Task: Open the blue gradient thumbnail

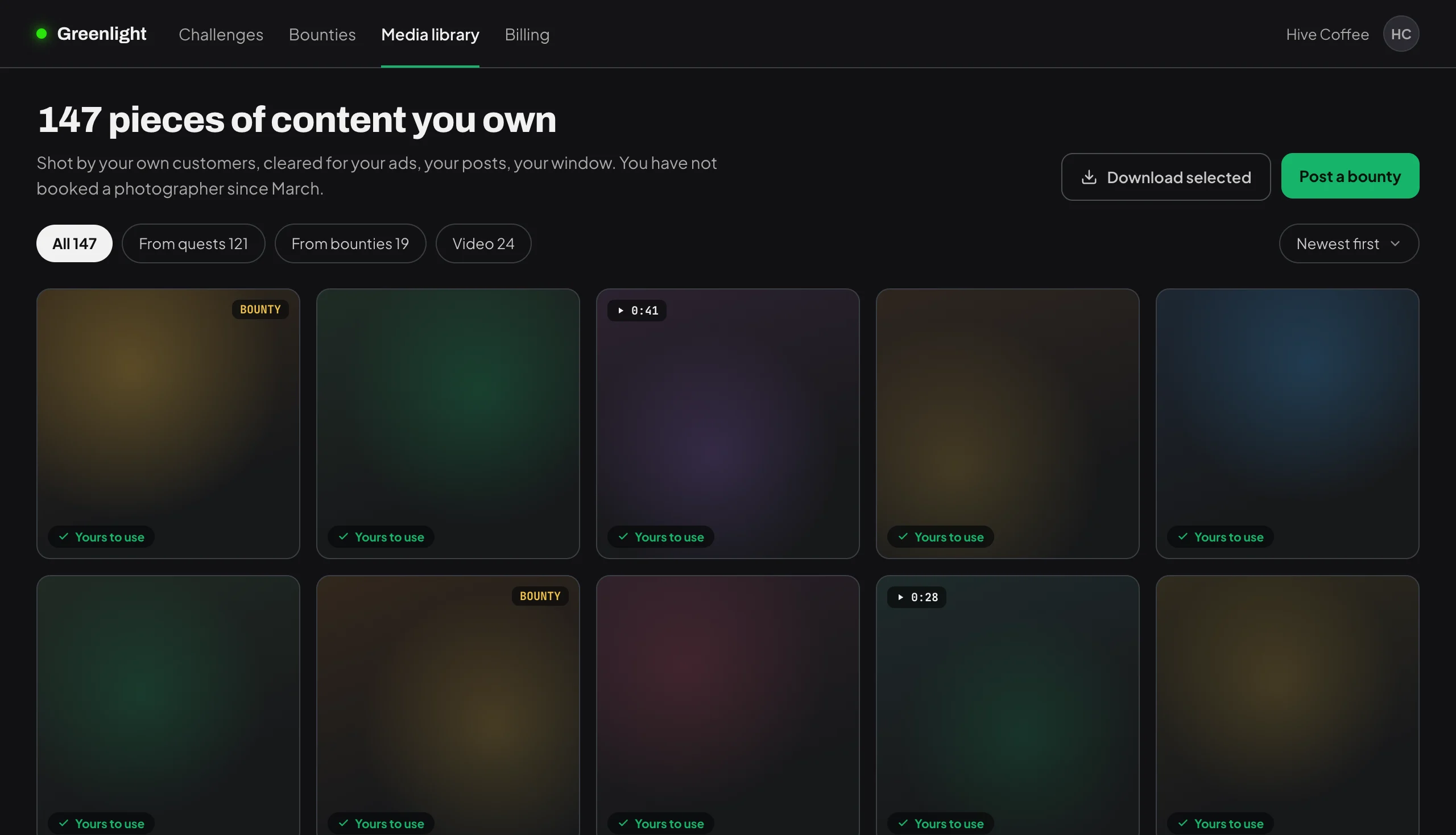Action: (x=1288, y=424)
